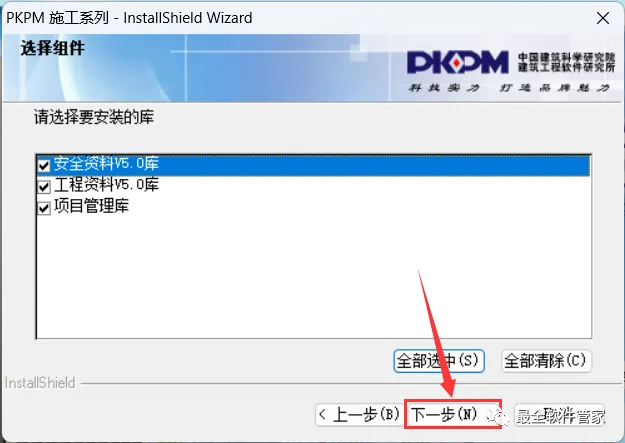Click empty area of the library list box
The height and width of the screenshot is (443, 625).
tap(313, 275)
